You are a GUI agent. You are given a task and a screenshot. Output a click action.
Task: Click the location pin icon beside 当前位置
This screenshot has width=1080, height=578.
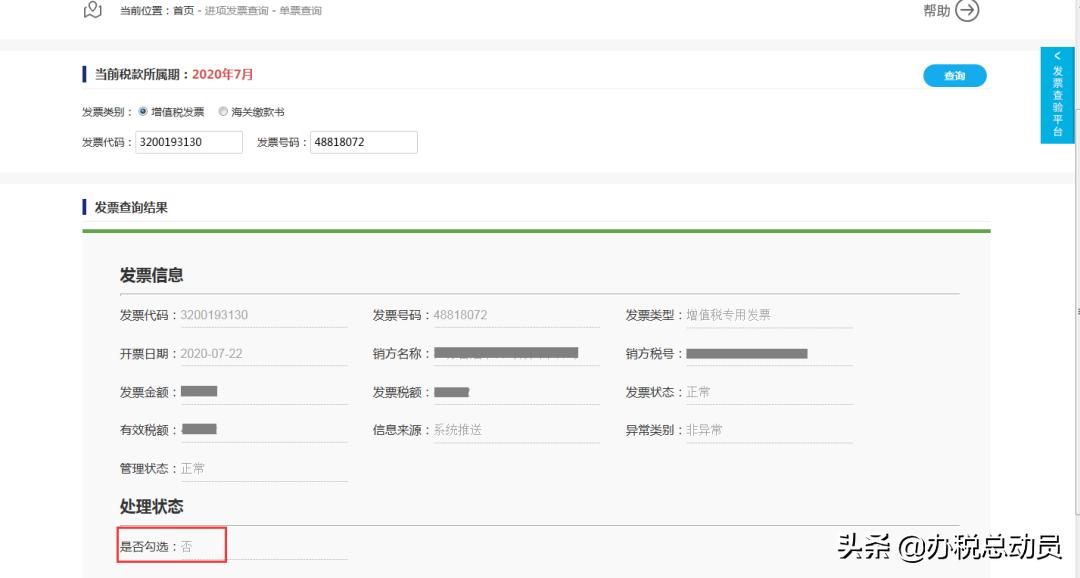coord(92,10)
